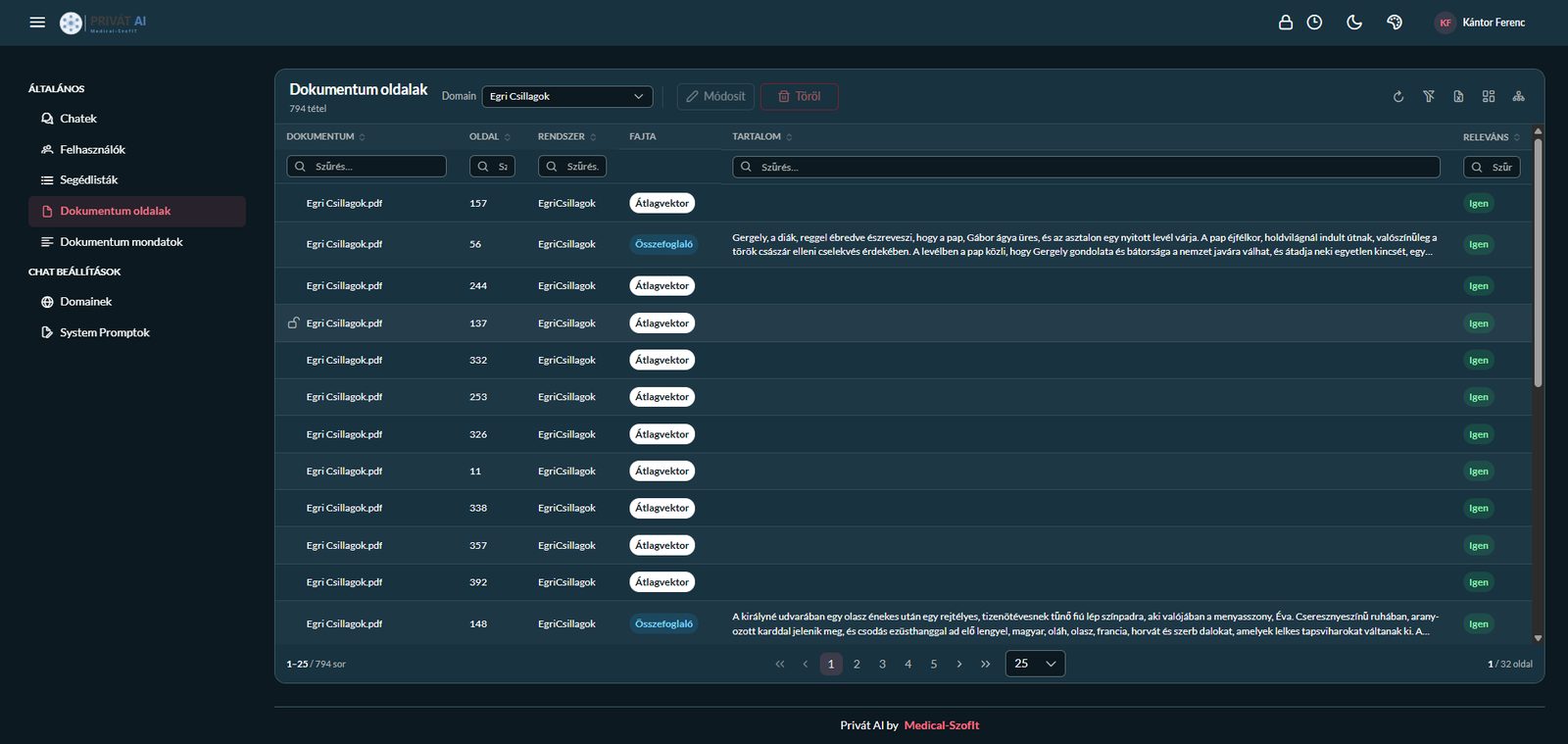The width and height of the screenshot is (1568, 744).
Task: Sort by the Rendszer column header
Action: (566, 136)
